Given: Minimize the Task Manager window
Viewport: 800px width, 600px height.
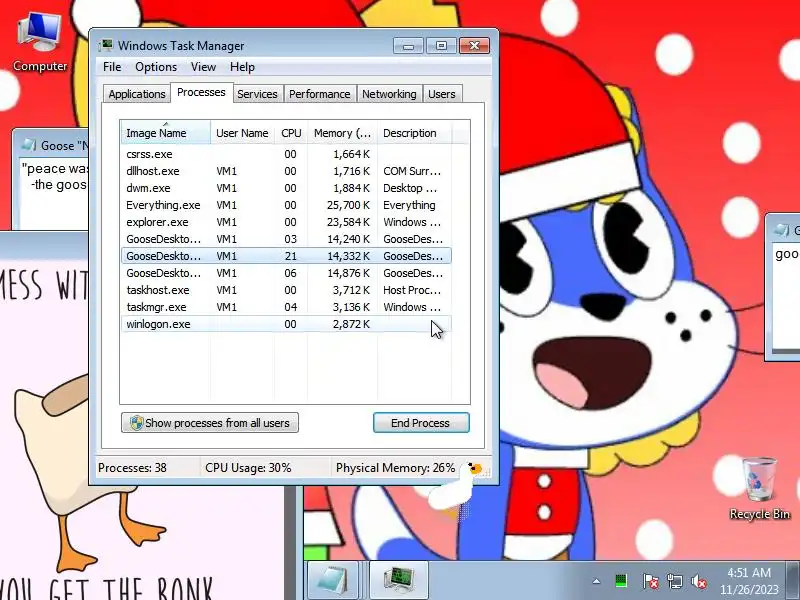Looking at the screenshot, I should click(x=408, y=46).
